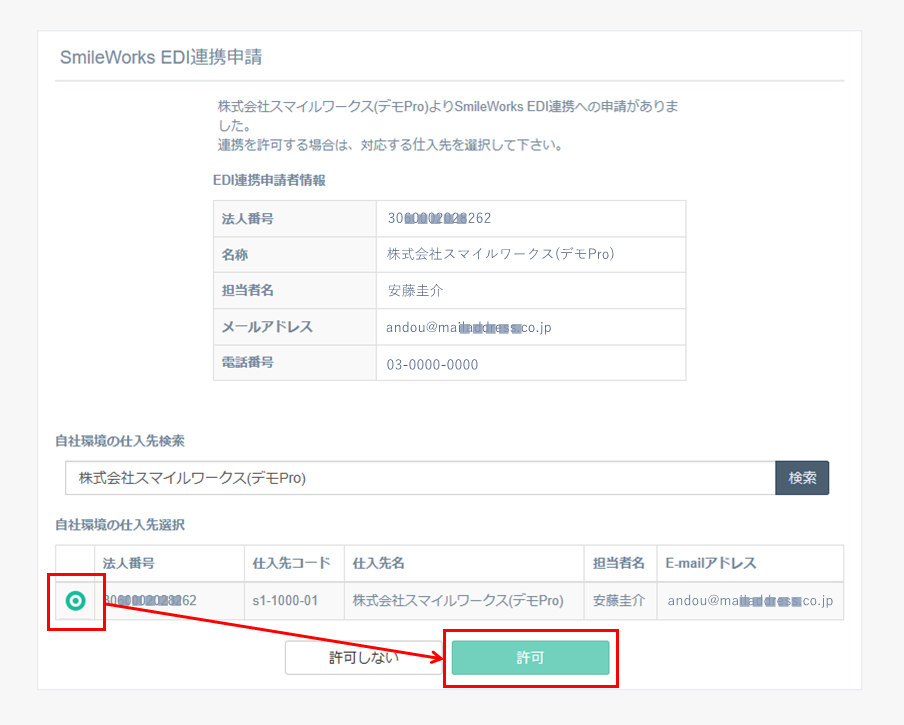This screenshot has height=725, width=904.
Task: Click the 法人番号 label in applicant info table
Action: 248,218
